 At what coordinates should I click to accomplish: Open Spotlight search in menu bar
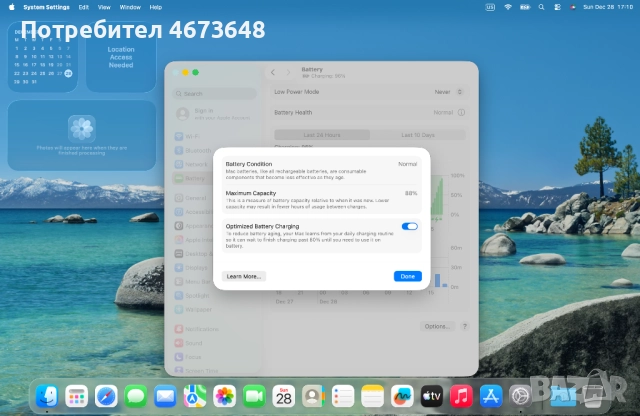(x=541, y=7)
